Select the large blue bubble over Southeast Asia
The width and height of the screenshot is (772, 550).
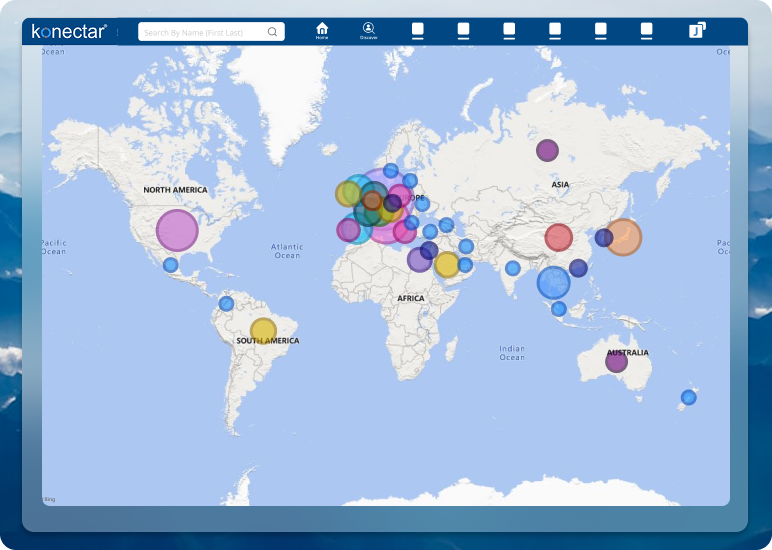pyautogui.click(x=553, y=283)
